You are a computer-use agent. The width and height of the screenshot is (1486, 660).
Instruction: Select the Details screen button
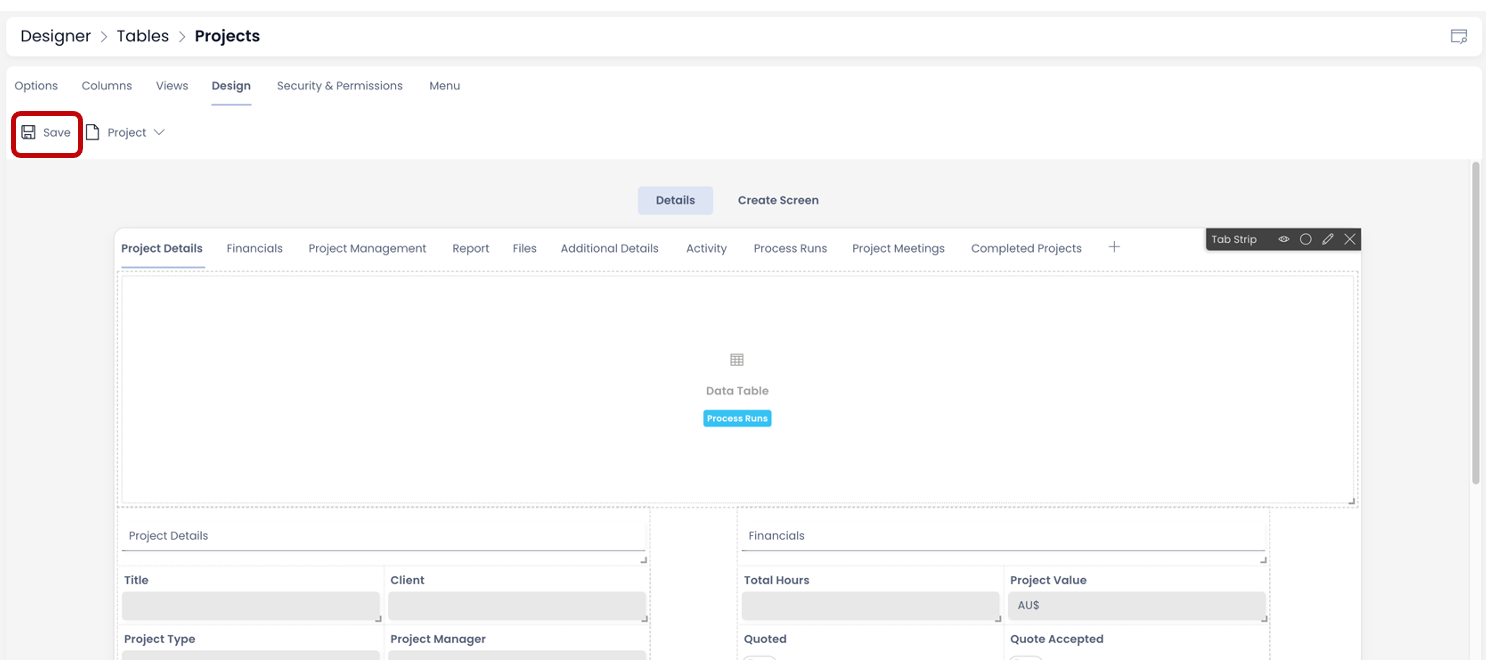coord(675,200)
